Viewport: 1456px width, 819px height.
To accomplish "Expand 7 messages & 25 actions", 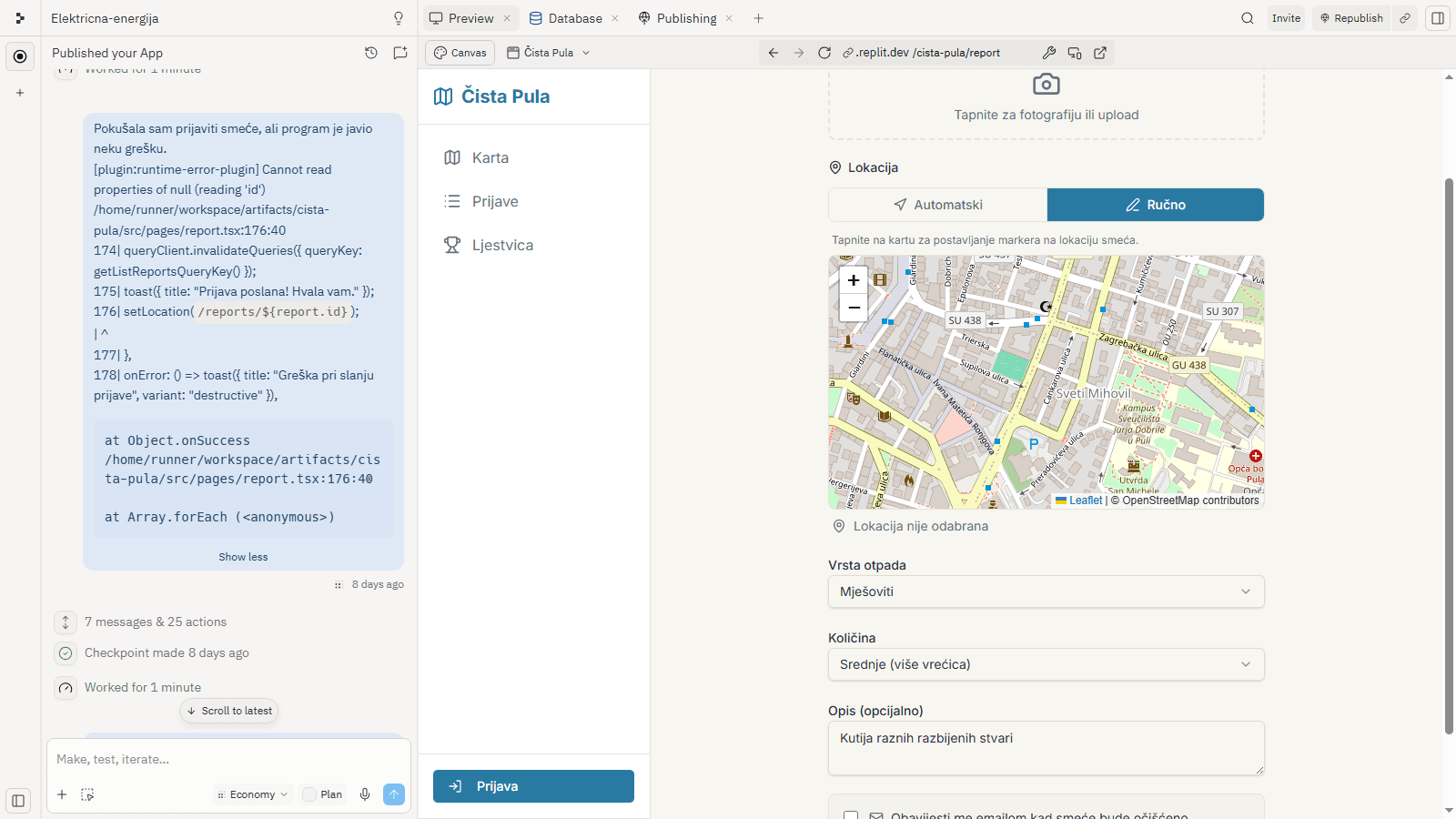I will 156,622.
